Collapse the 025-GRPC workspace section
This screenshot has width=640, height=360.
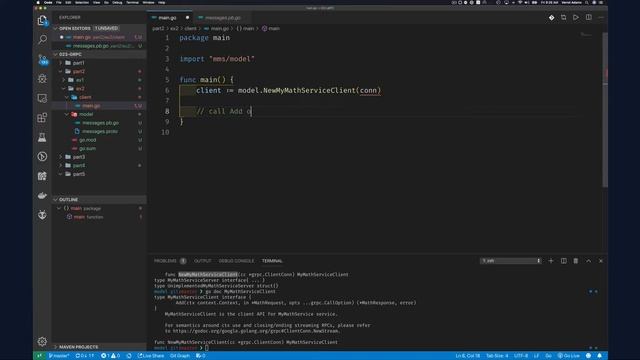(99, 54)
